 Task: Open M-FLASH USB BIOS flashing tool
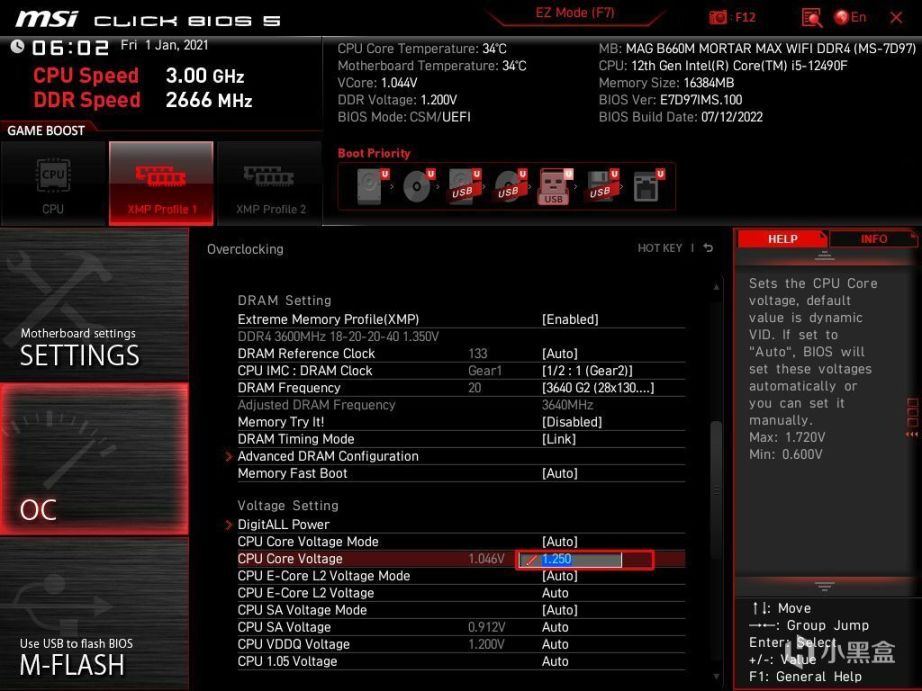(x=94, y=615)
